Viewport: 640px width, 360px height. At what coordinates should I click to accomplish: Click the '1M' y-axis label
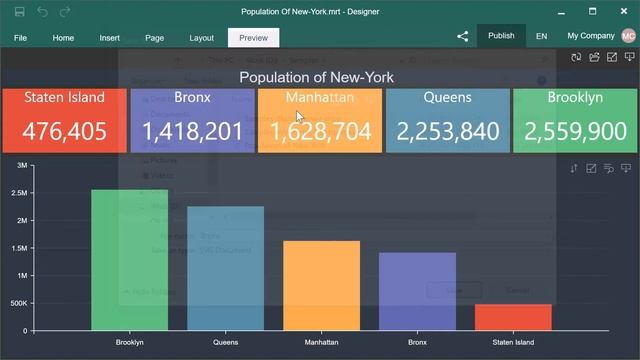pos(22,276)
